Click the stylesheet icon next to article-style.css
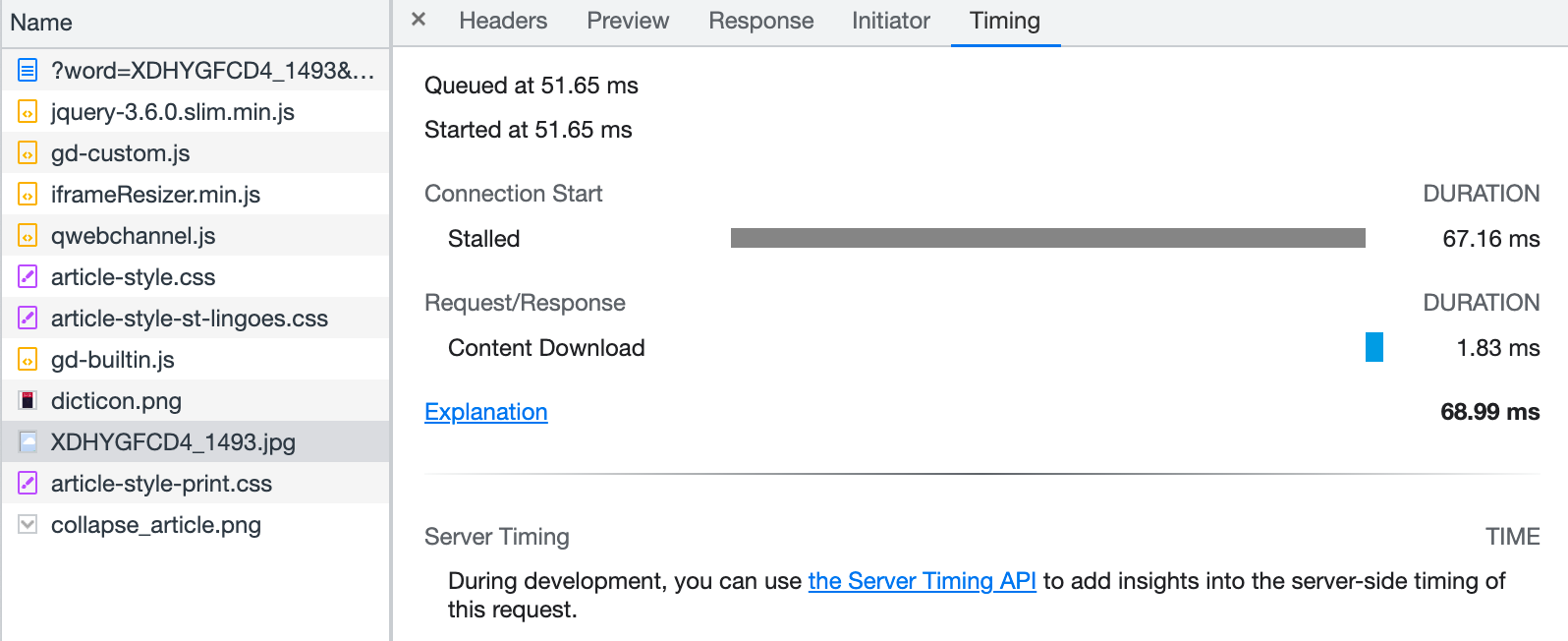 click(28, 277)
